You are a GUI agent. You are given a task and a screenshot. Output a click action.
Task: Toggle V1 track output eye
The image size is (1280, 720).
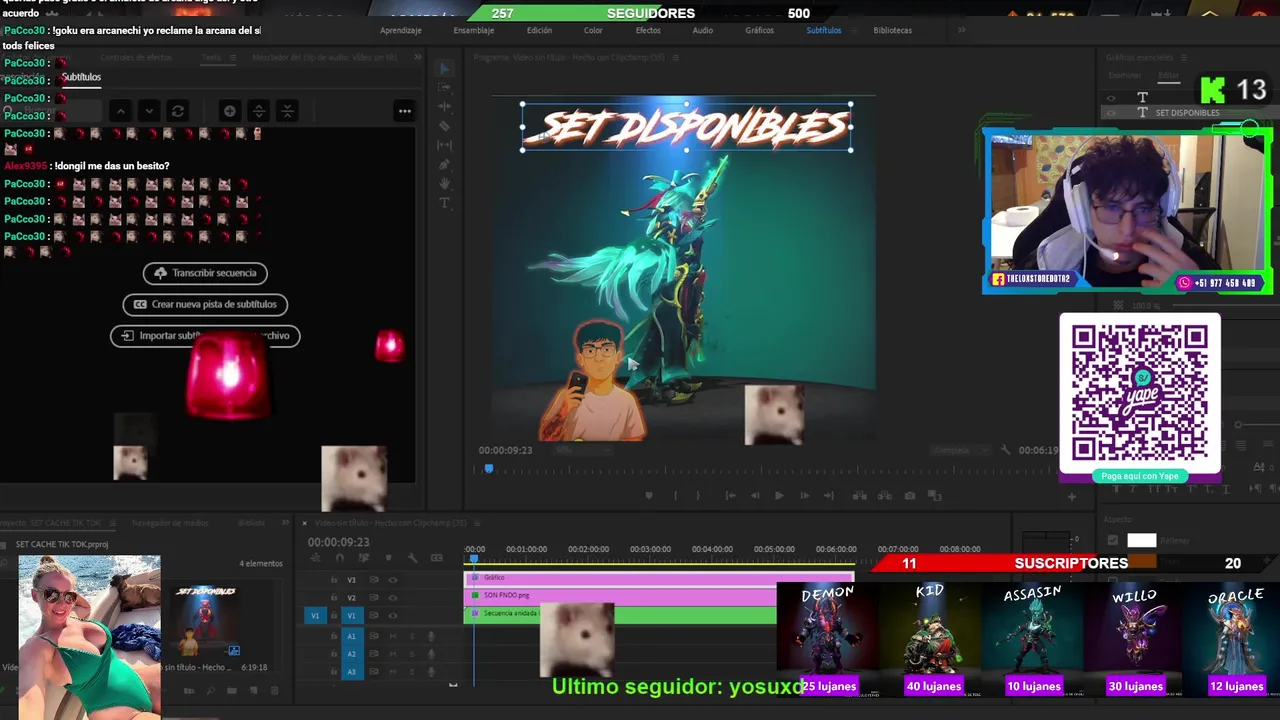(x=392, y=615)
